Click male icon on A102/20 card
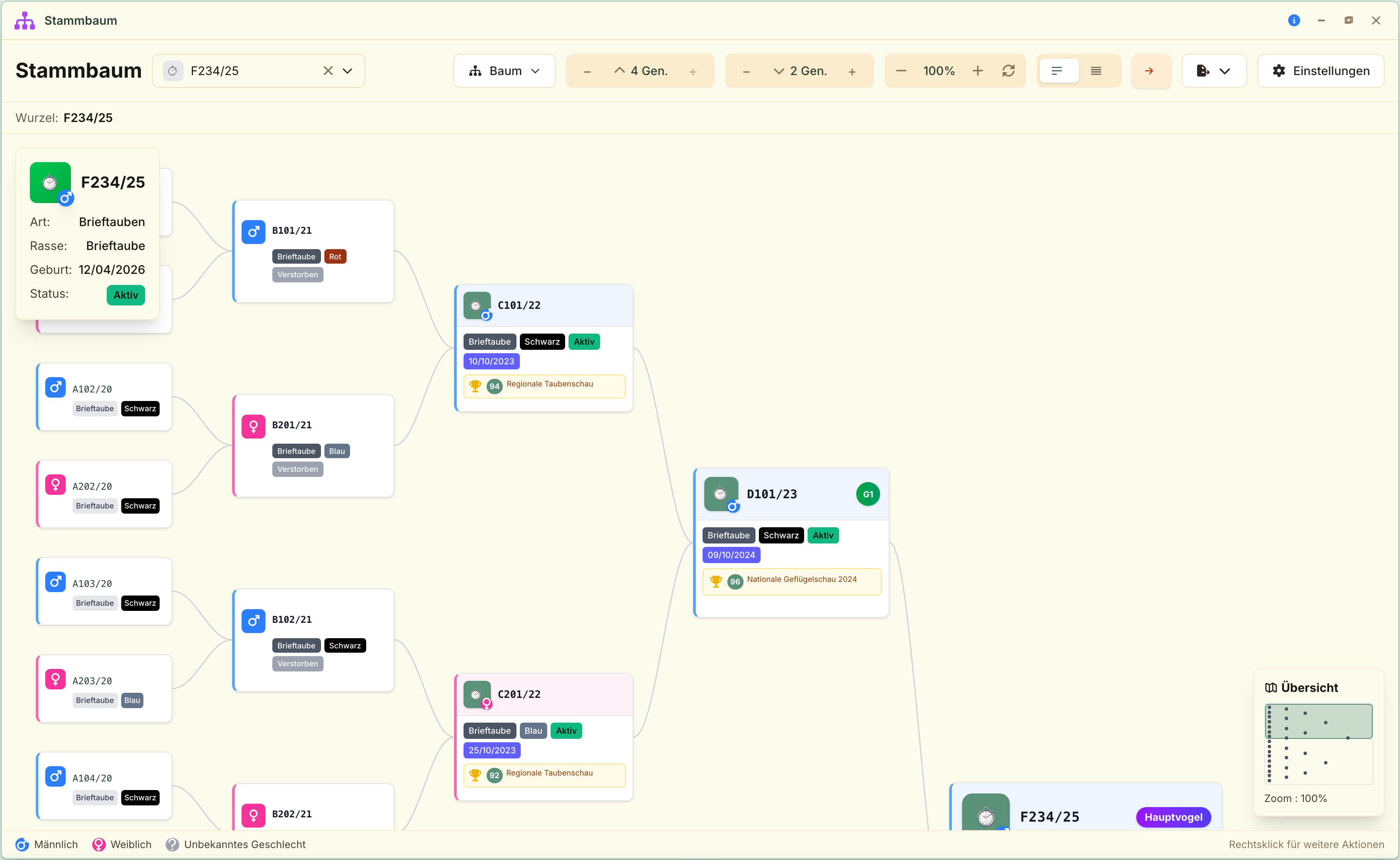Screen dimensions: 1400x860 tap(55, 387)
